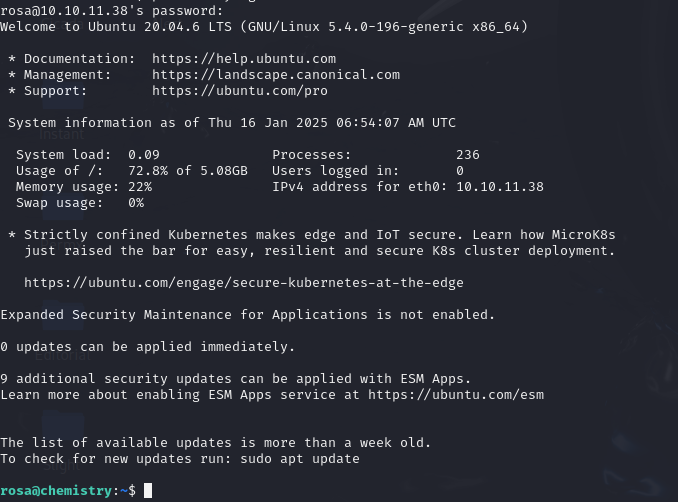The image size is (678, 502).
Task: Open the help.ubuntu.com documentation link
Action: [x=244, y=59]
